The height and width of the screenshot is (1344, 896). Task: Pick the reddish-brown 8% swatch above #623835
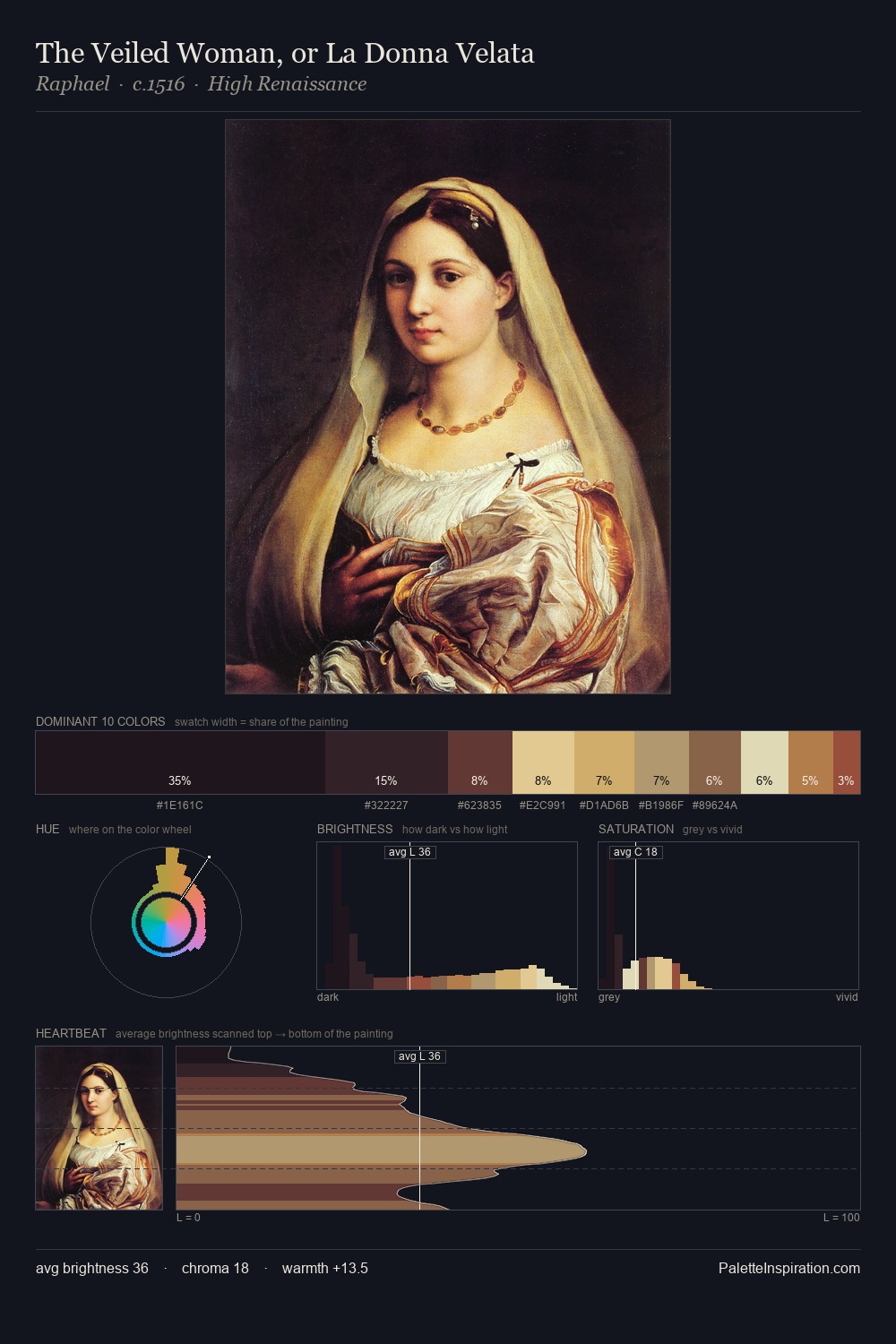480,762
